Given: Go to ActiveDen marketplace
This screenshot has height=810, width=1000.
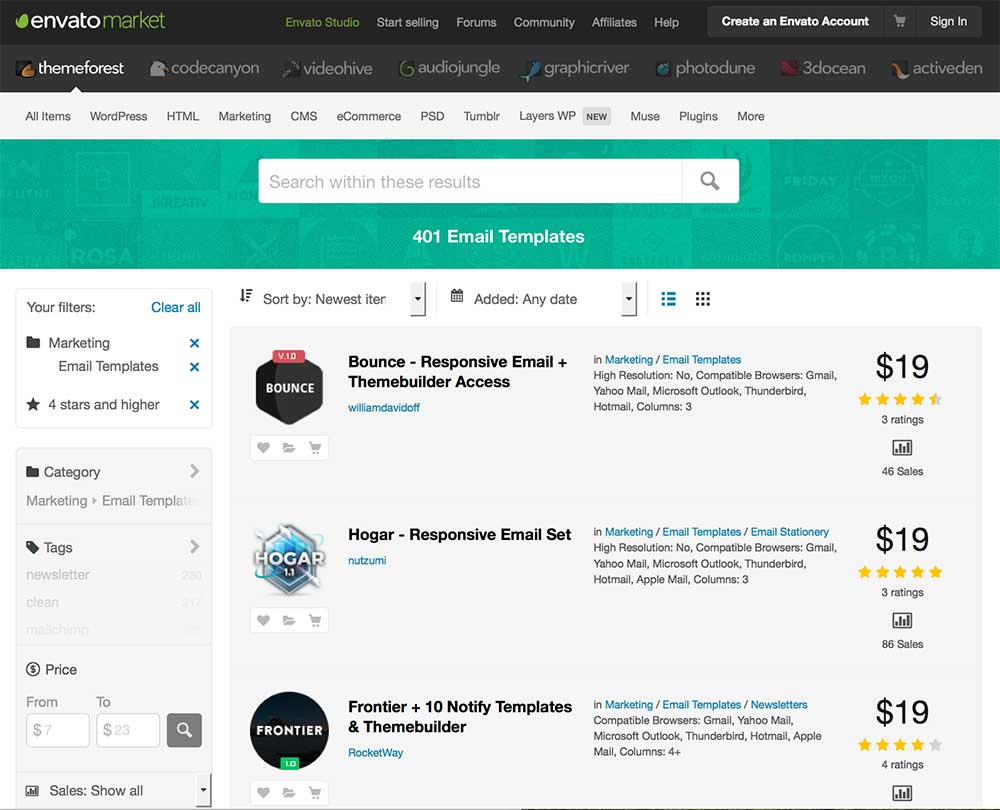Looking at the screenshot, I should [937, 68].
